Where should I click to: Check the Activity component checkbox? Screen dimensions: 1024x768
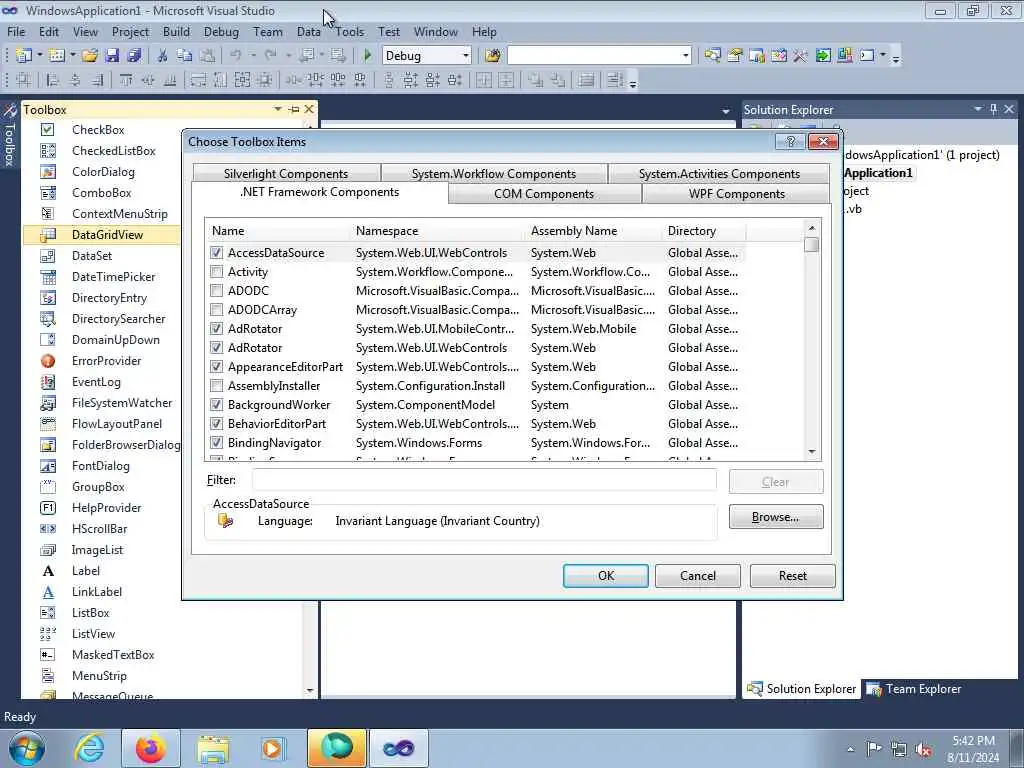click(216, 272)
